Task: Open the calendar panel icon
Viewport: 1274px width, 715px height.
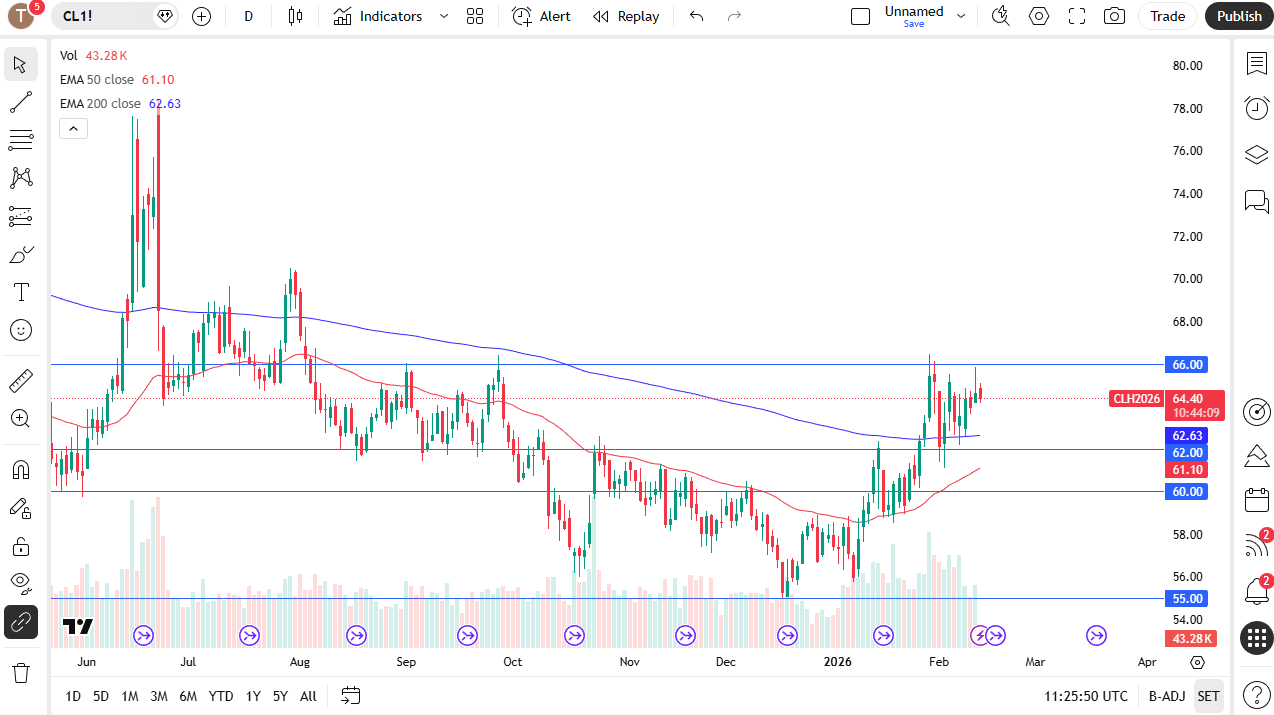Action: [x=1256, y=500]
